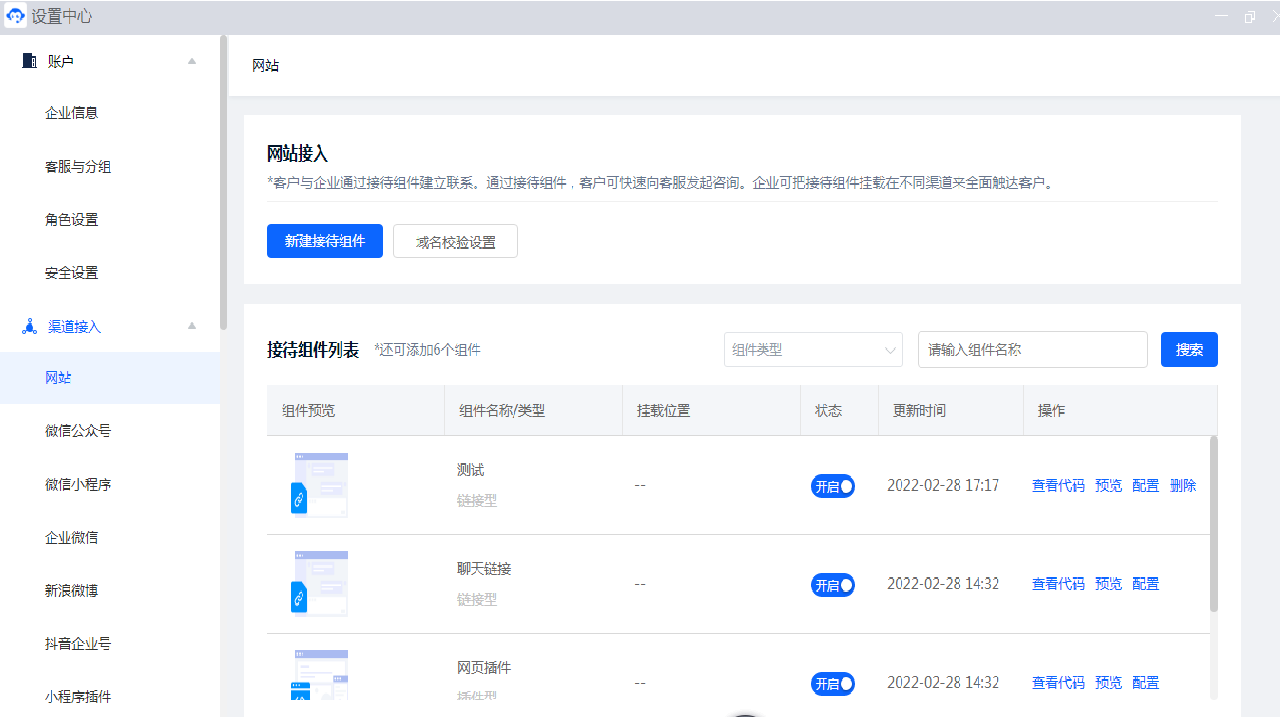Viewport: 1280px width, 720px height.
Task: Collapse the 渠道接入 sidebar section
Action: coord(191,327)
